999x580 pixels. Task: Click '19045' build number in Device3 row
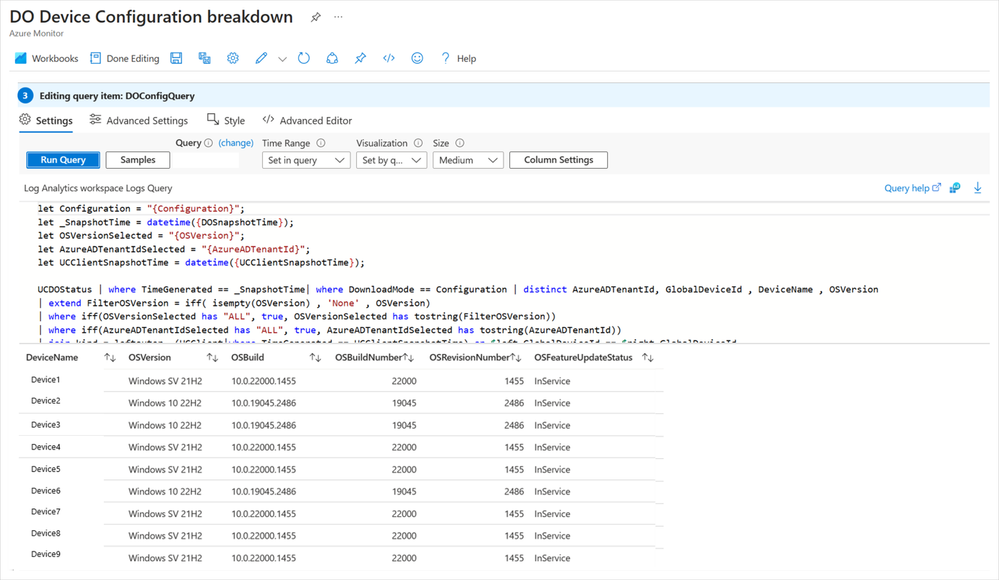pos(404,425)
